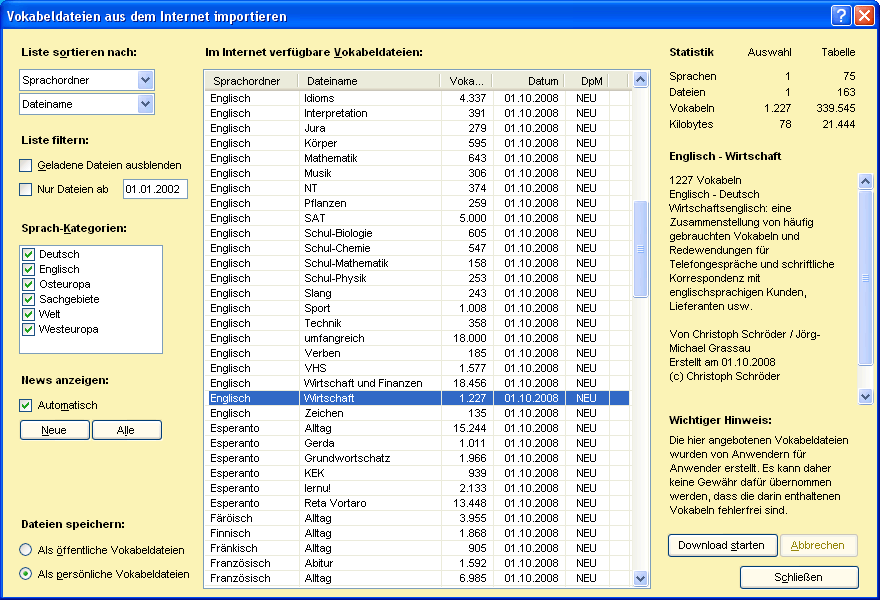Toggle 'Geladene Dateien ausblenden' checkbox
Viewport: 880px width, 600px height.
(x=25, y=165)
